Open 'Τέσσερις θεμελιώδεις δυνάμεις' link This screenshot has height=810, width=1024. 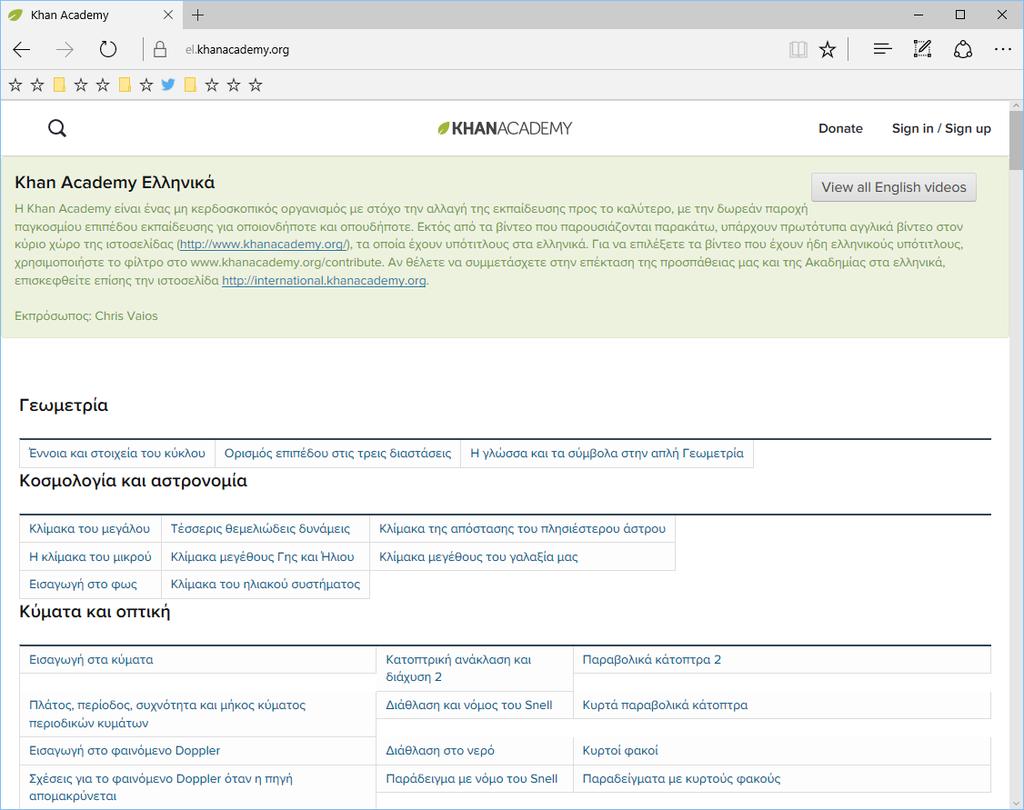[260, 528]
